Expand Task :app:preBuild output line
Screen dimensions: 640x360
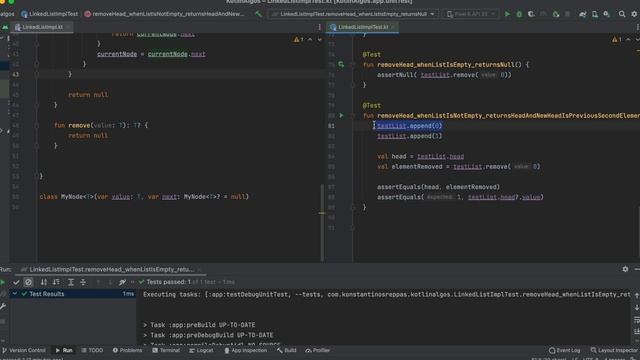(145, 325)
